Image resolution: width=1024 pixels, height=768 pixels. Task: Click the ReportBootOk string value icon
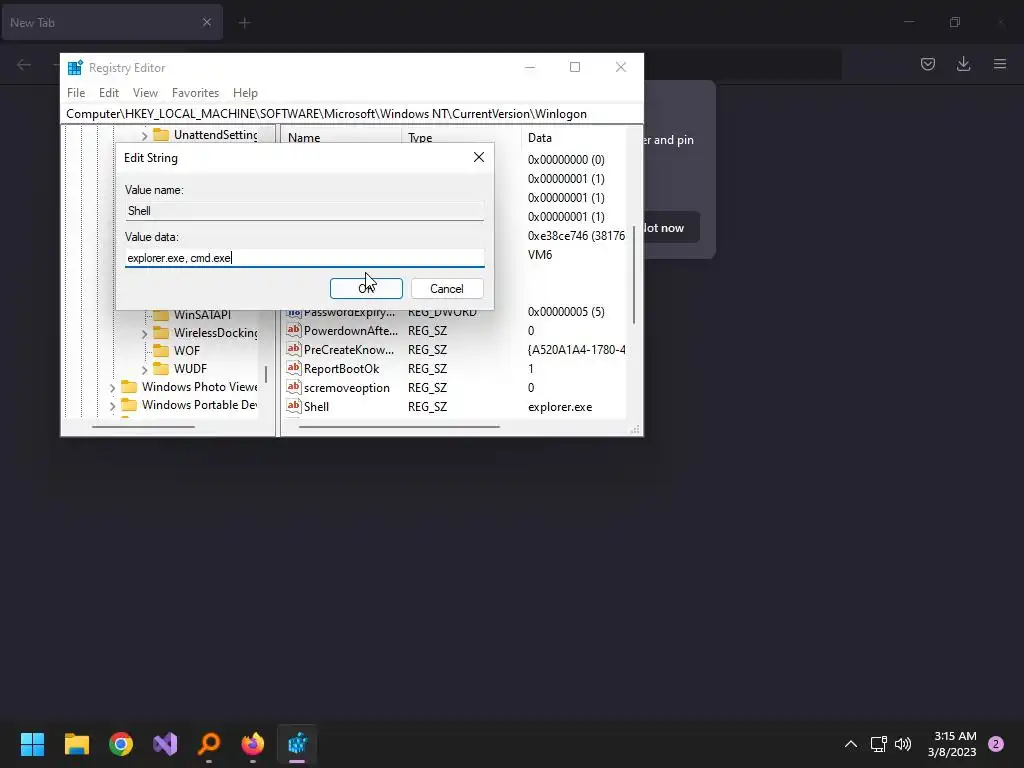294,368
